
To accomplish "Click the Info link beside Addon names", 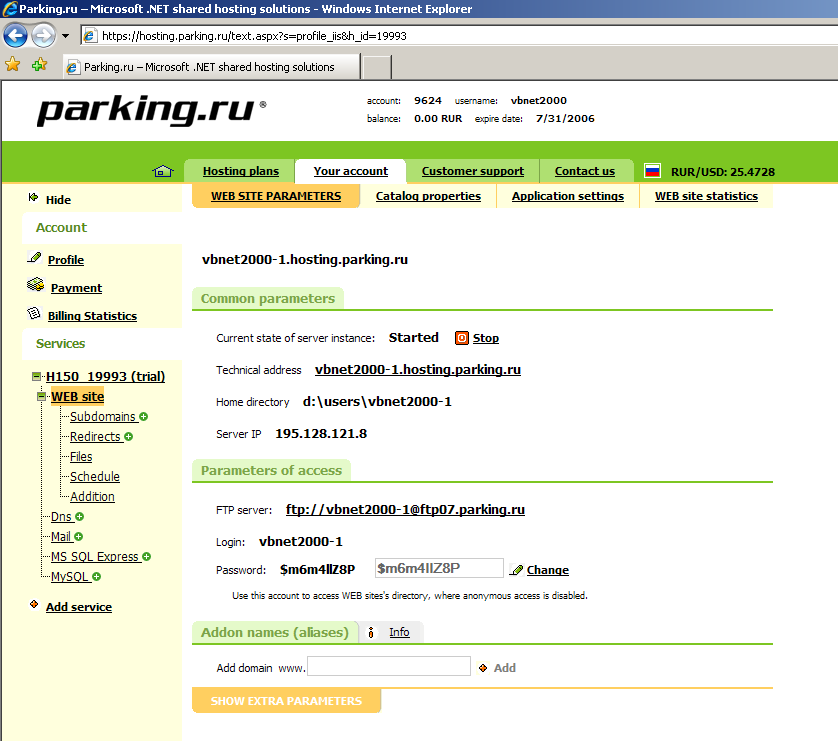I will [399, 632].
